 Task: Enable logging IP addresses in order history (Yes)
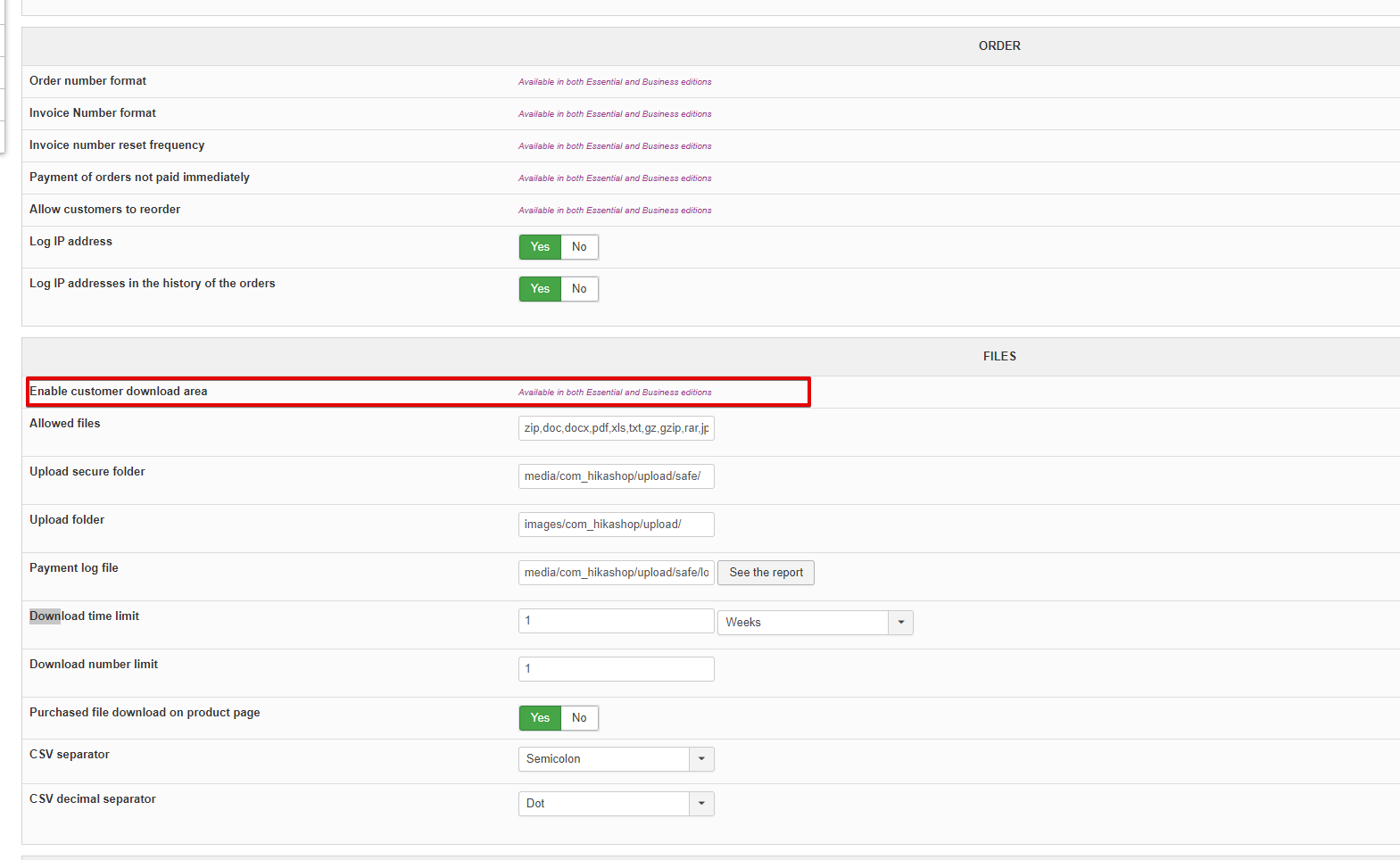540,289
